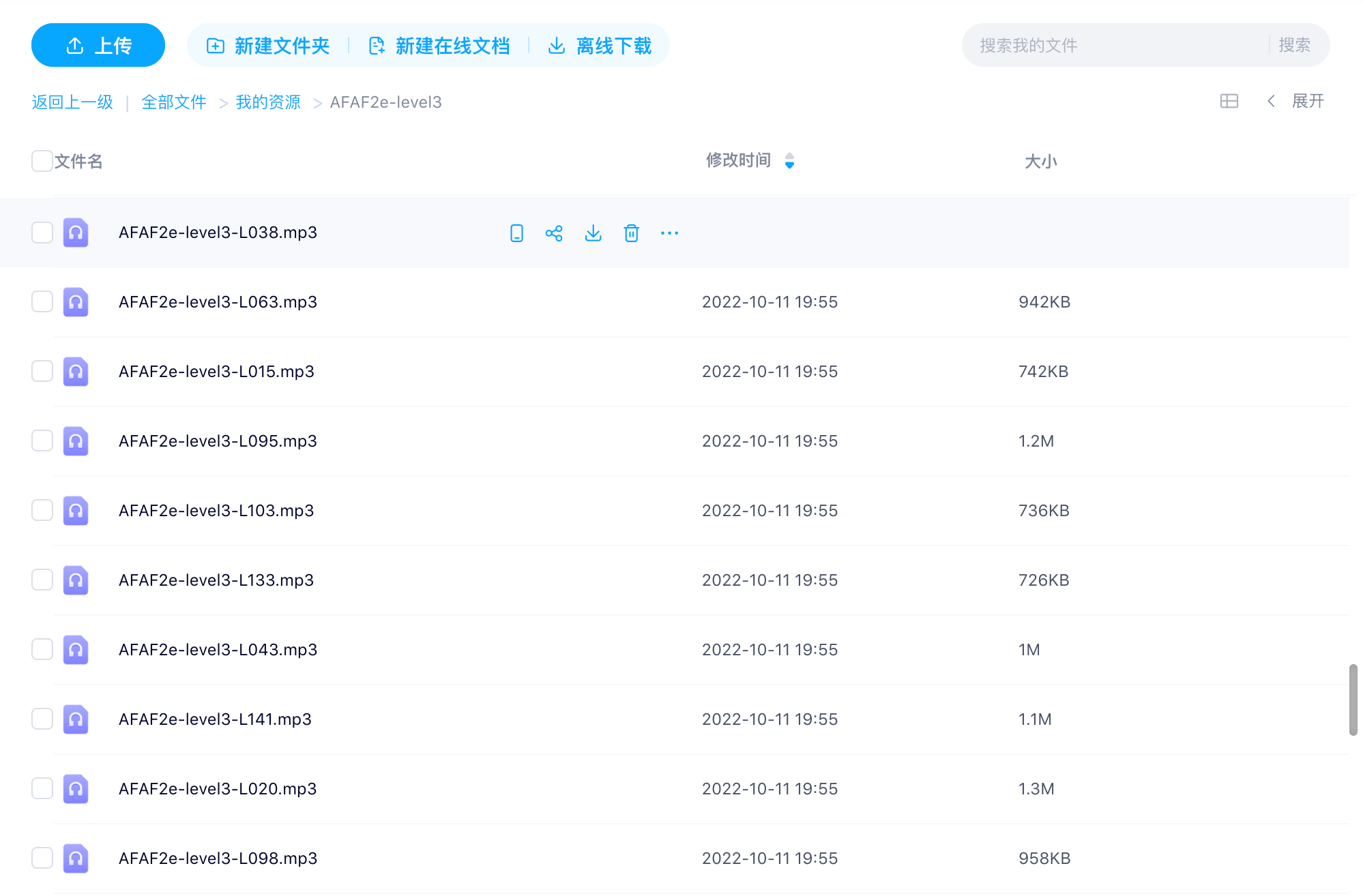Viewport: 1363px width, 896px height.
Task: Download the L038.mp3 file
Action: tap(593, 233)
